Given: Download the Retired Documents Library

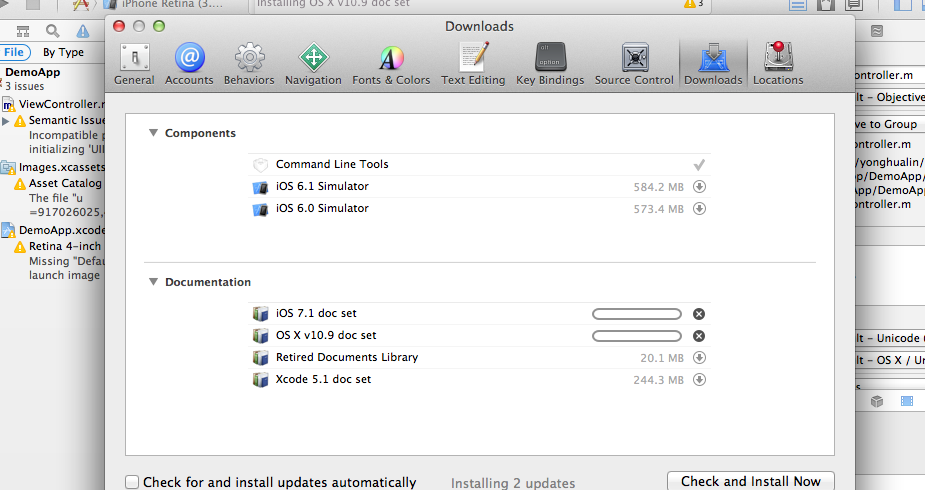Looking at the screenshot, I should coord(699,358).
